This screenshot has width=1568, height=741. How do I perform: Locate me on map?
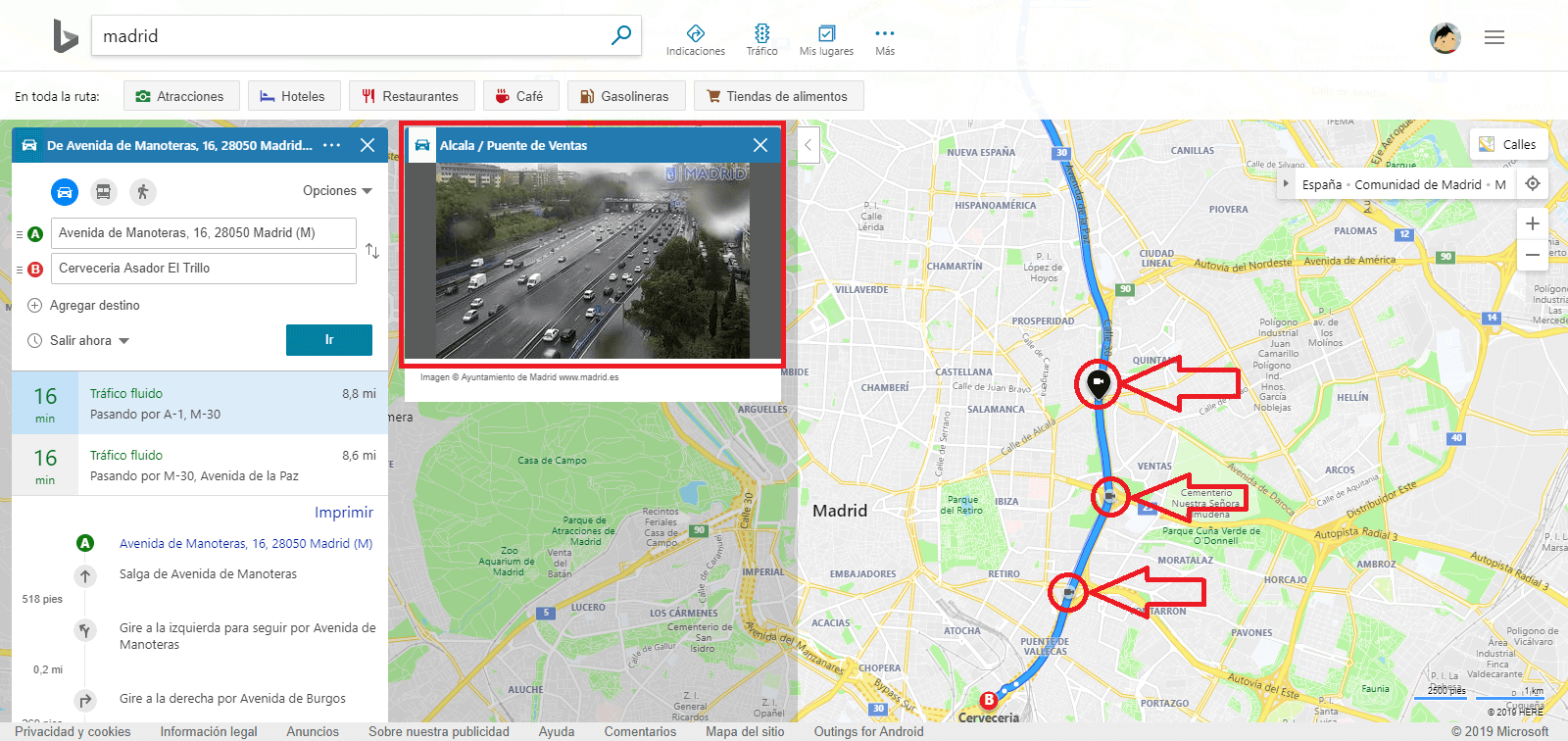point(1533,184)
